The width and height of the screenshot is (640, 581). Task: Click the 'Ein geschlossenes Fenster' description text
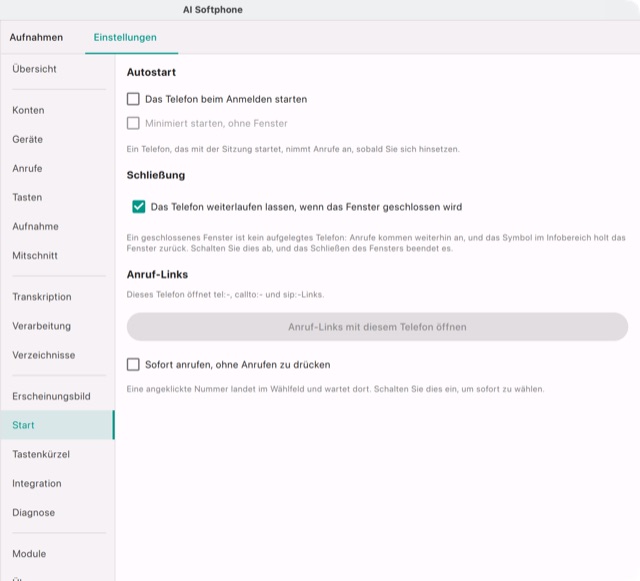(x=376, y=243)
